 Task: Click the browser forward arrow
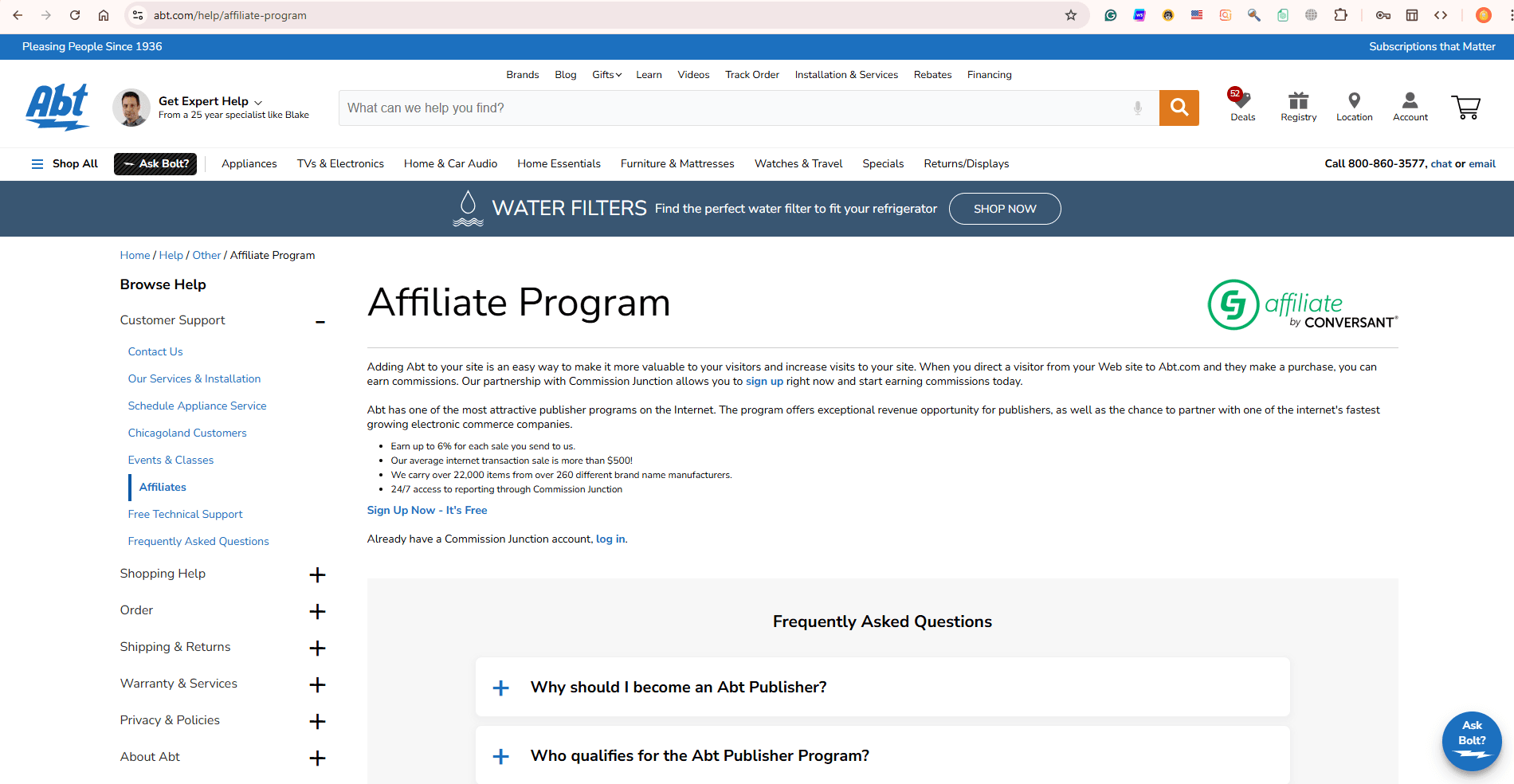click(46, 15)
